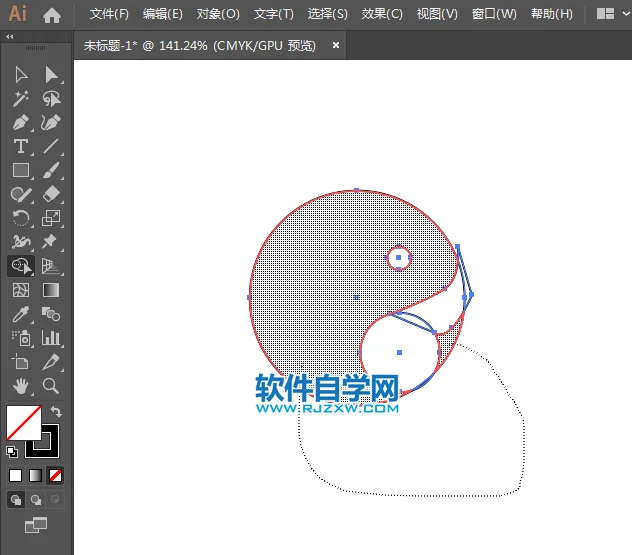
Task: Set paint mode to Gradient
Action: pyautogui.click(x=35, y=476)
